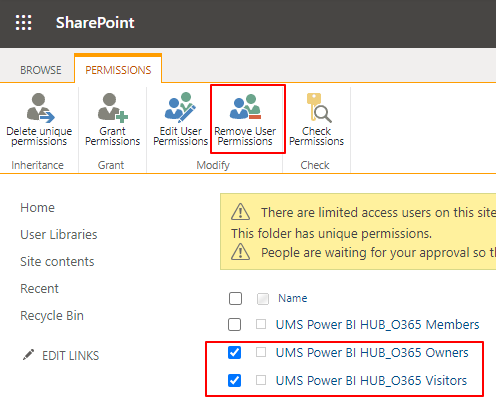Go to Home in the left navigation
The height and width of the screenshot is (410, 496).
pos(37,207)
